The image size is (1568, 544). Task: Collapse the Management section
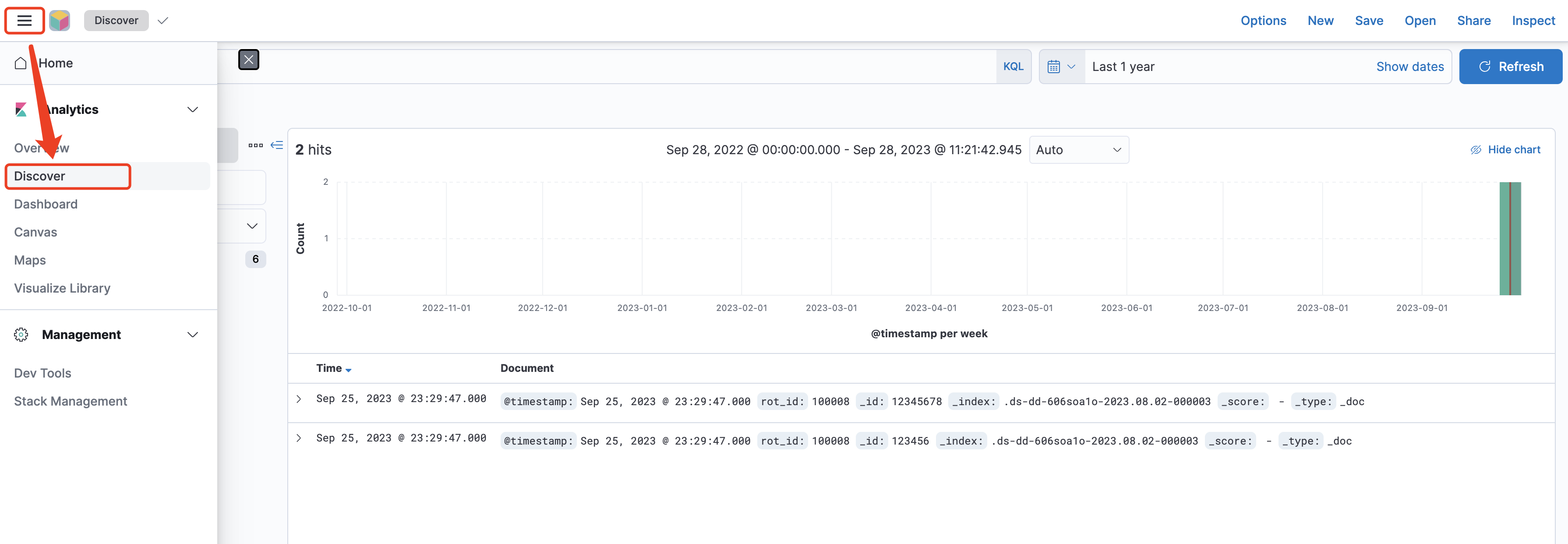(193, 335)
